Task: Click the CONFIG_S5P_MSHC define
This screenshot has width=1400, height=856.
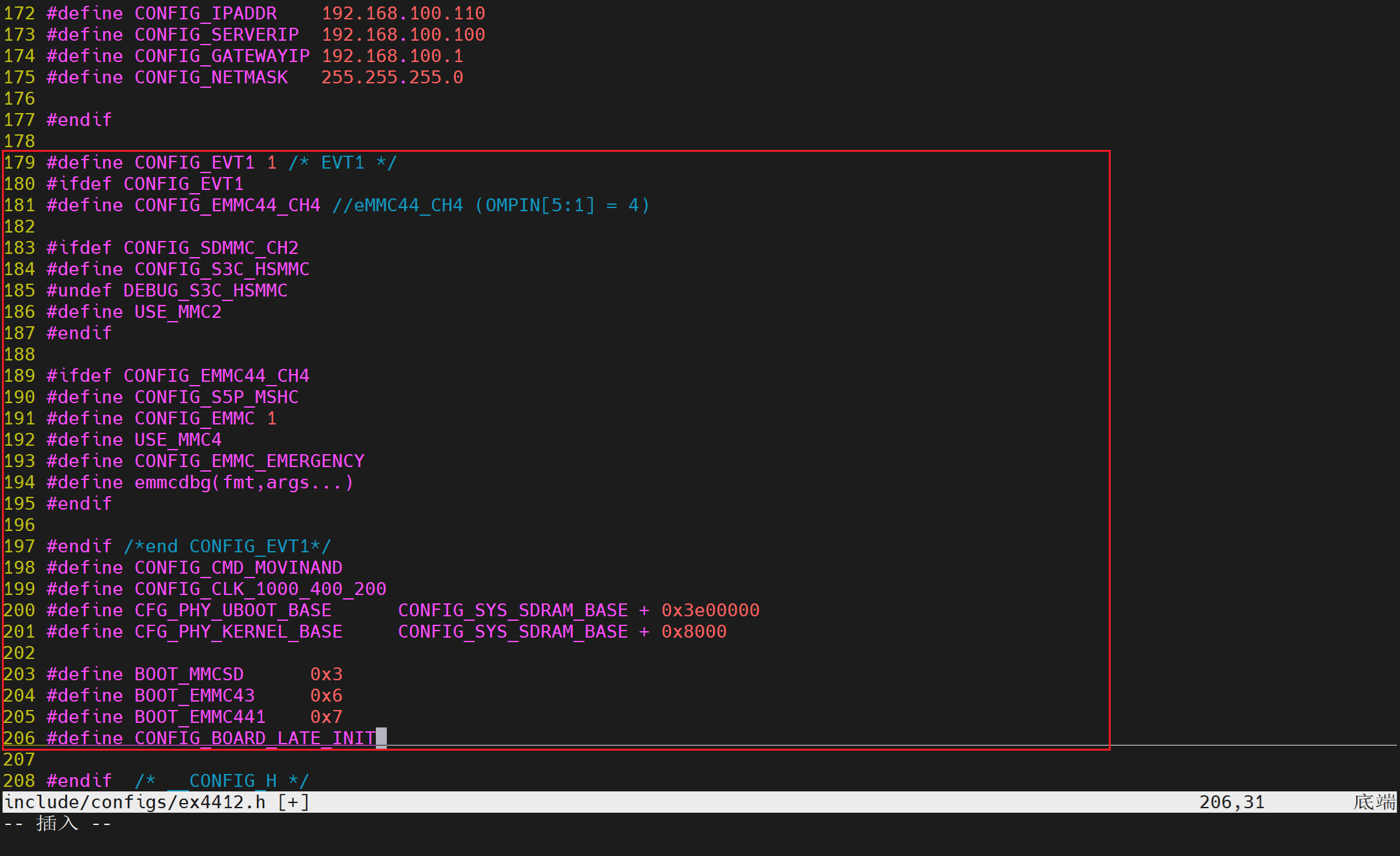Action: tap(216, 397)
